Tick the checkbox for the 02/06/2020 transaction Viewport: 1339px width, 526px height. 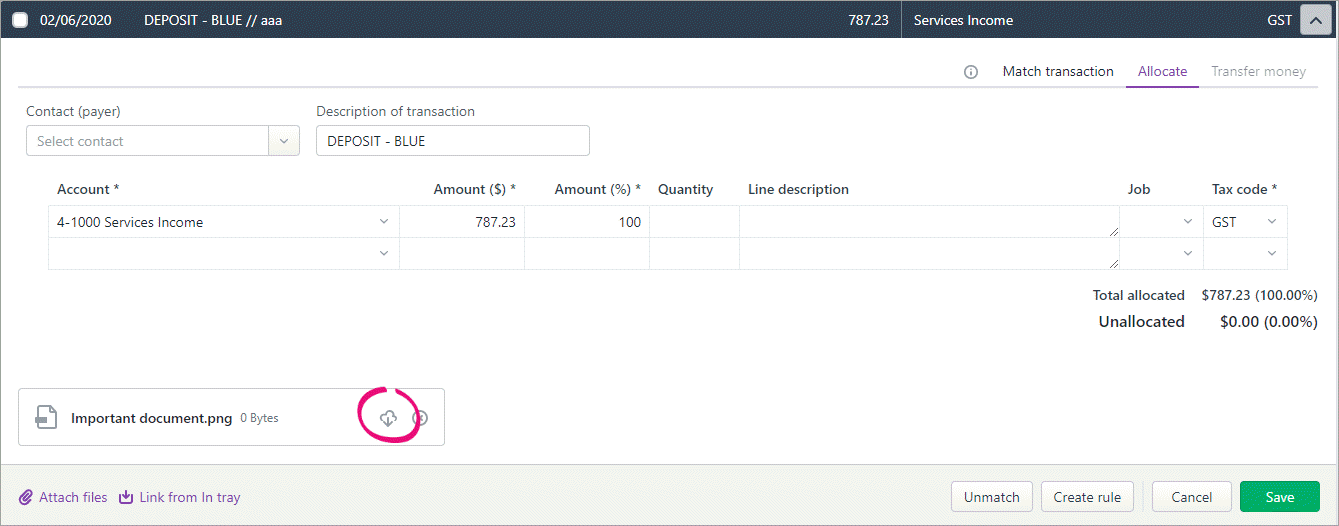coord(20,20)
